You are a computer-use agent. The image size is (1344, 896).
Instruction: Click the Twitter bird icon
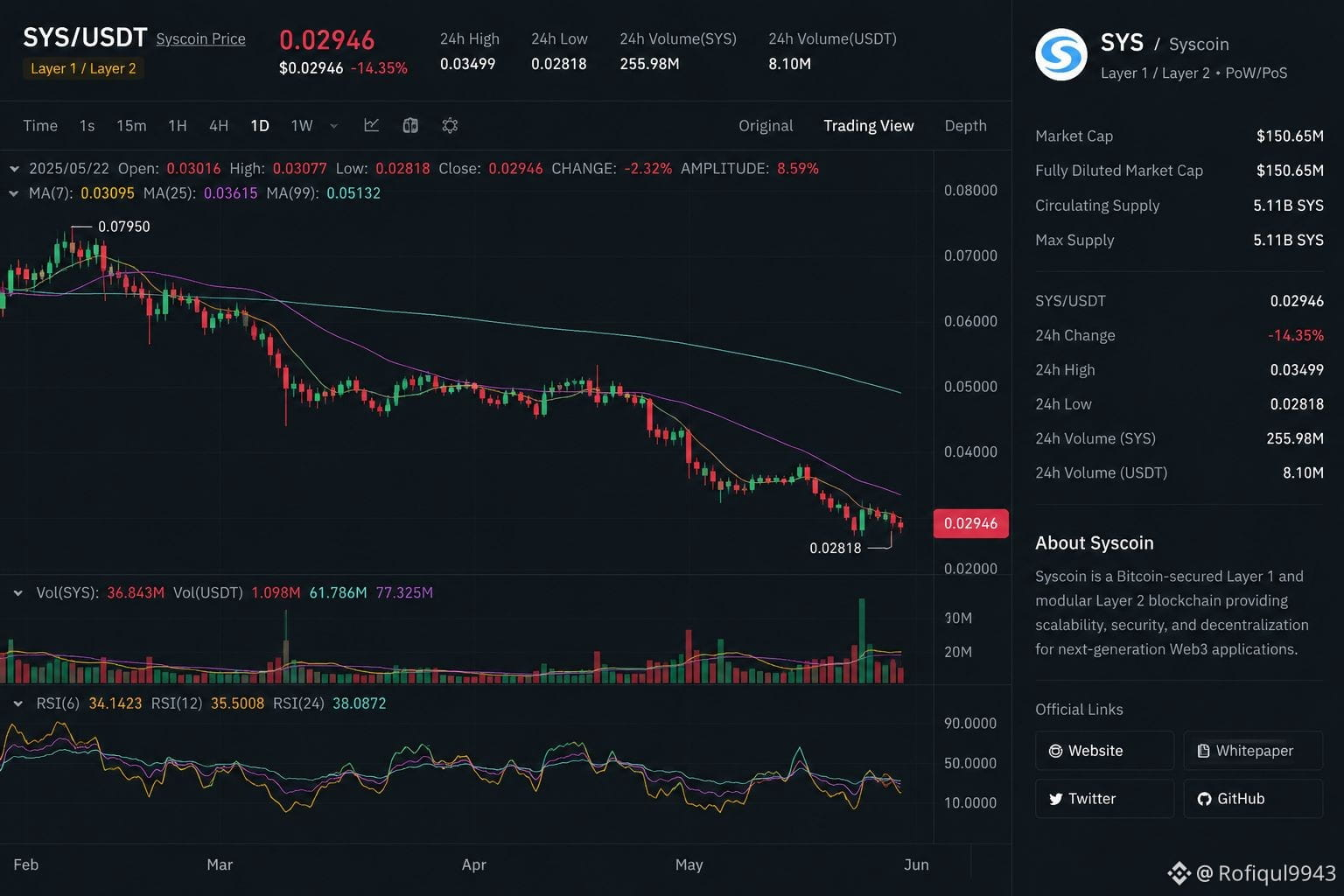[x=1055, y=799]
